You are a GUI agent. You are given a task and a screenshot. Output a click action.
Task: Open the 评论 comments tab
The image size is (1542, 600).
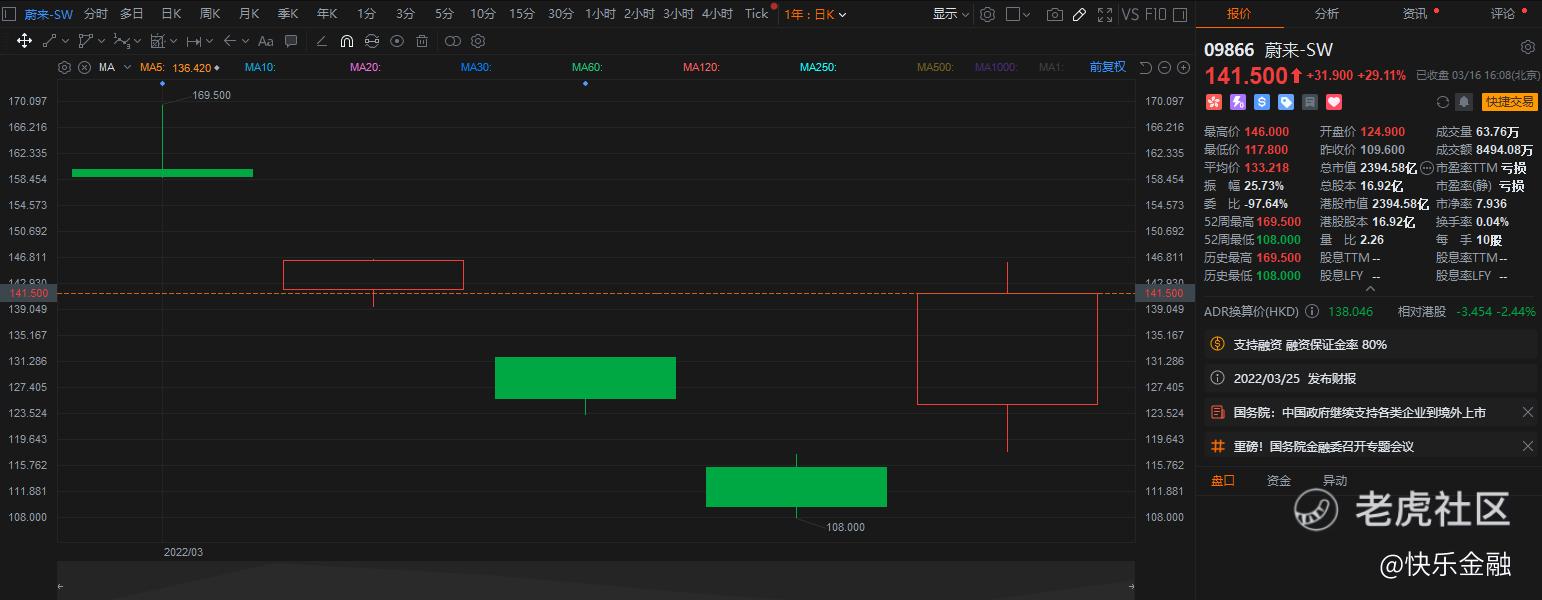1502,14
